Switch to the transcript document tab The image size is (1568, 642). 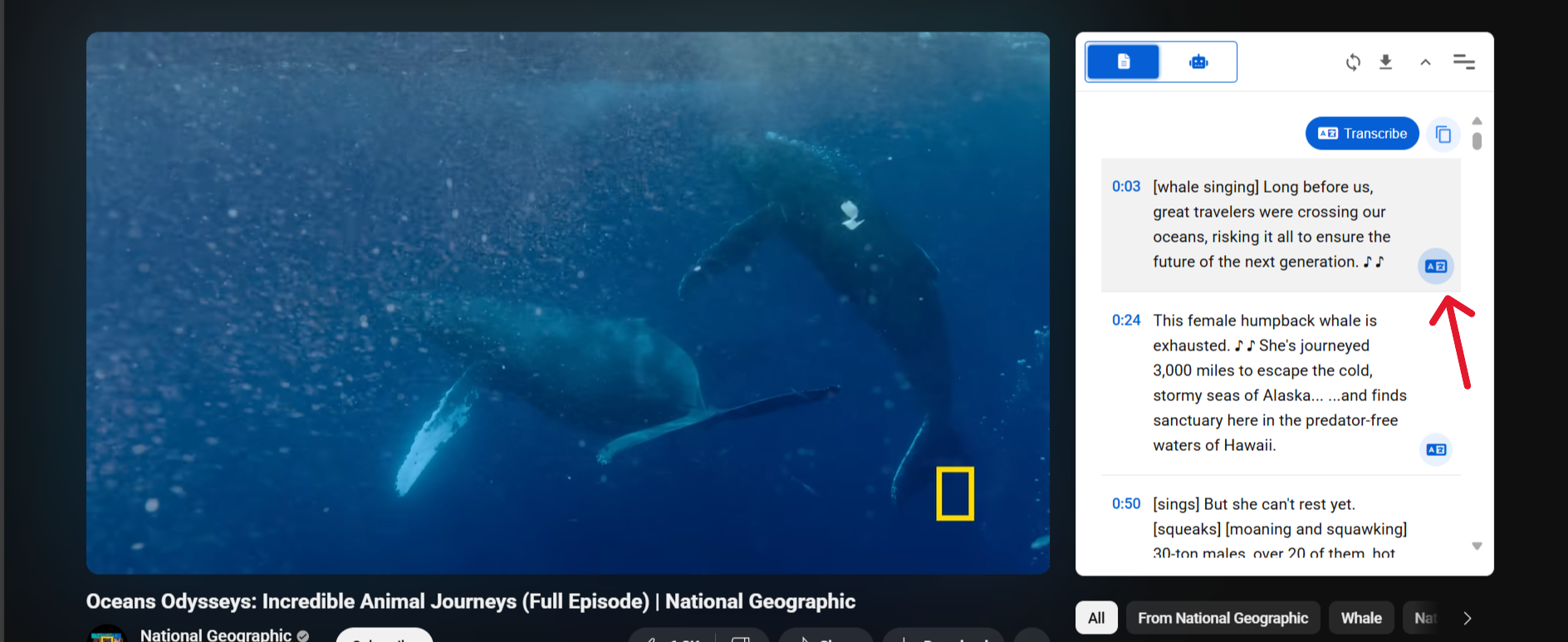click(1123, 61)
